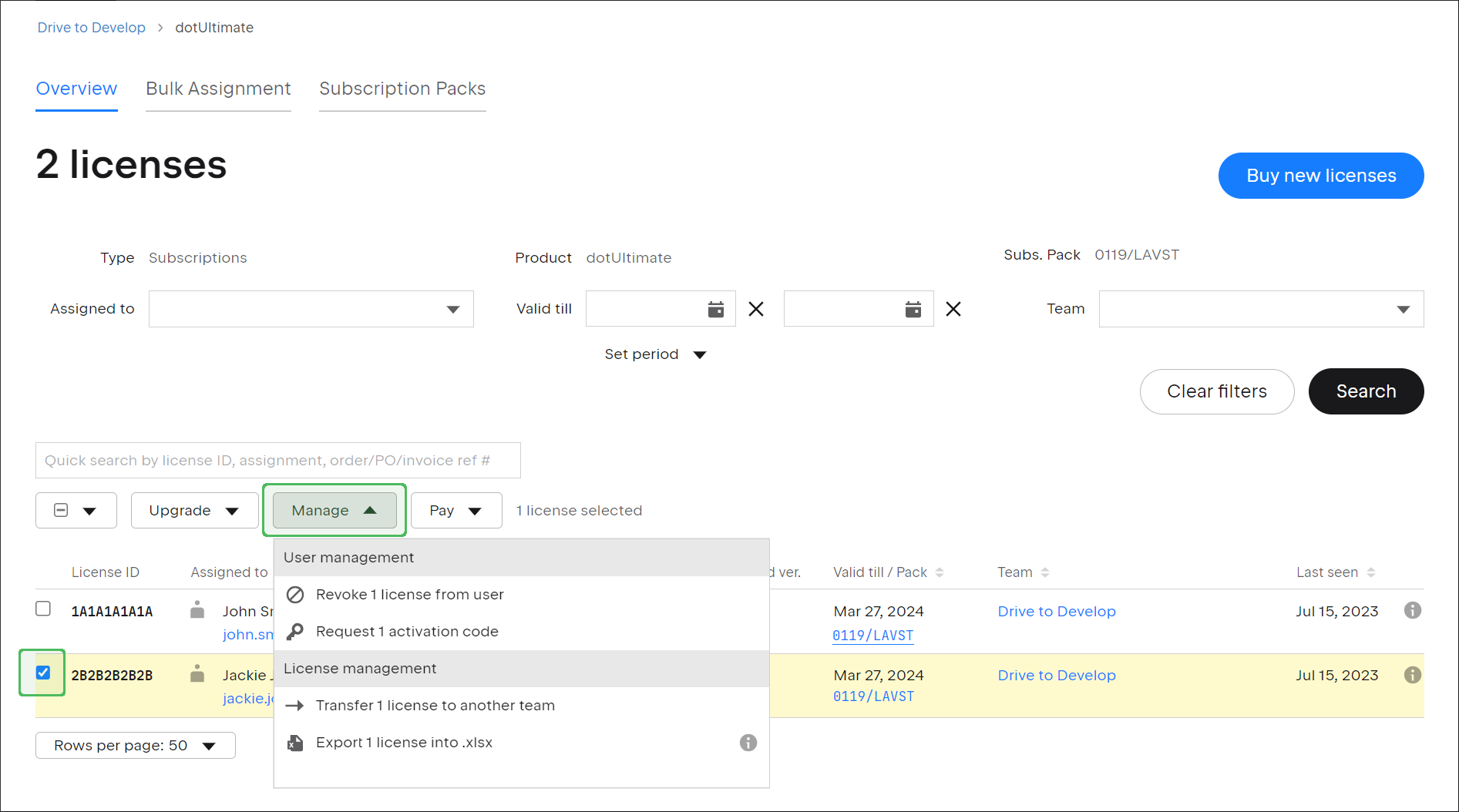This screenshot has width=1459, height=812.
Task: Open Drive to Develop breadcrumb link
Action: (x=91, y=28)
